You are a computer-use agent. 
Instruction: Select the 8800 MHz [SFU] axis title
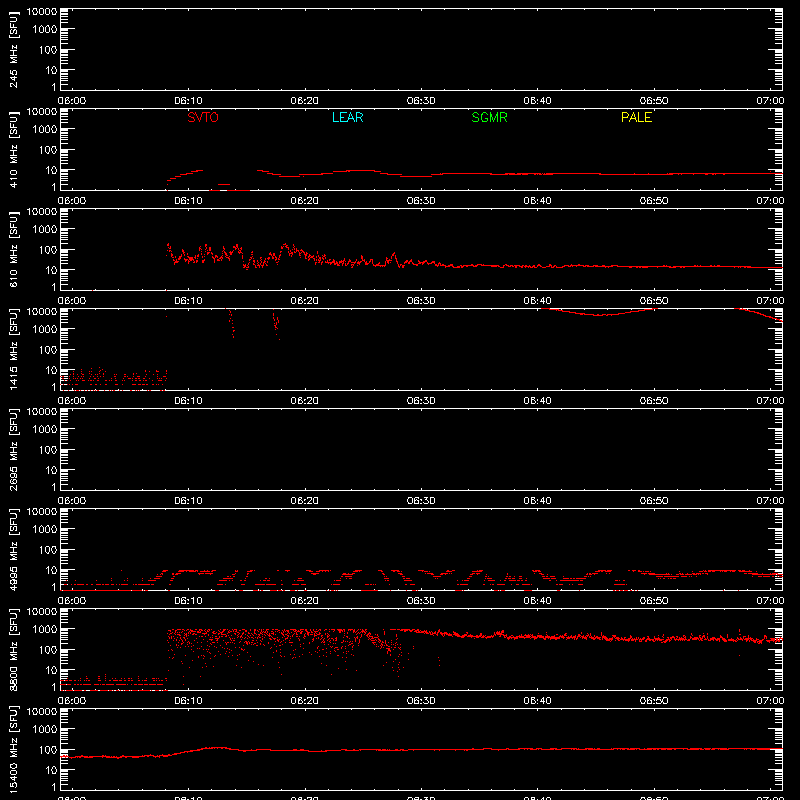pos(14,651)
